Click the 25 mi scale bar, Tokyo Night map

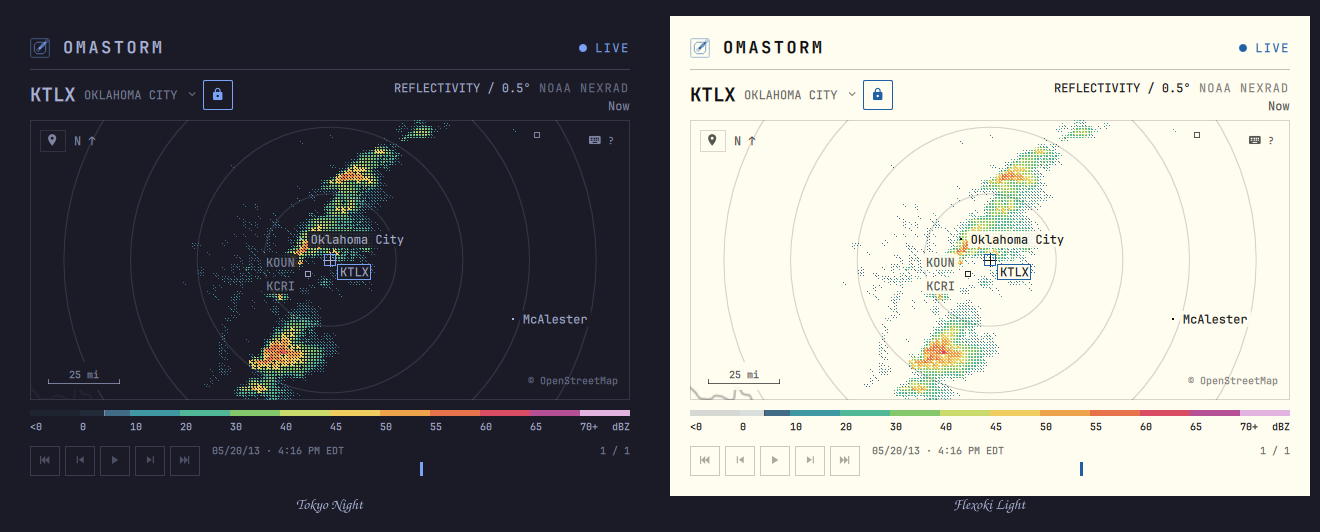pyautogui.click(x=84, y=377)
